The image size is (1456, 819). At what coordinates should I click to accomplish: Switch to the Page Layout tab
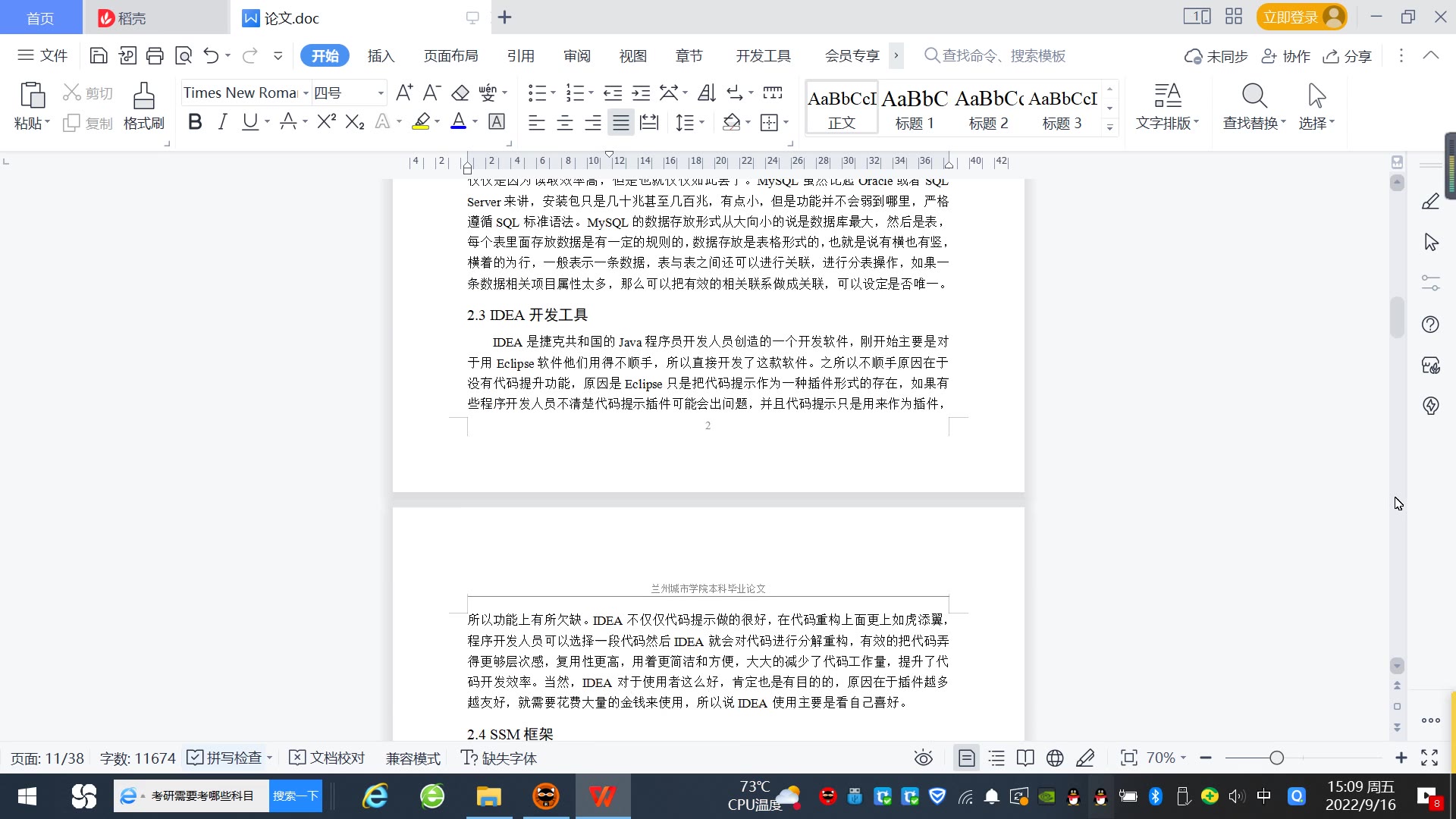(450, 55)
